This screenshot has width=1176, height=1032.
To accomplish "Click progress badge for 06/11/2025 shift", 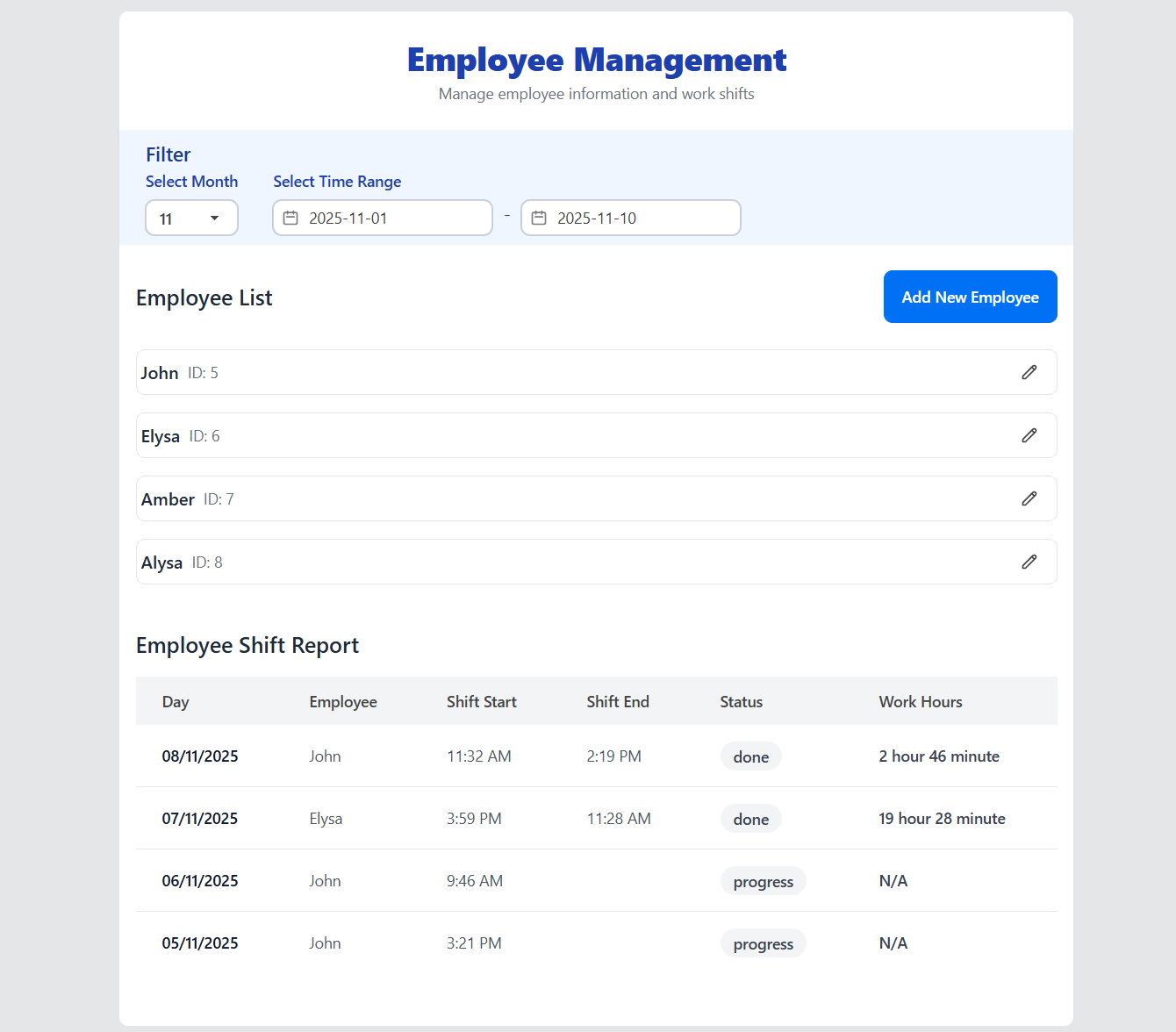I will [x=763, y=881].
